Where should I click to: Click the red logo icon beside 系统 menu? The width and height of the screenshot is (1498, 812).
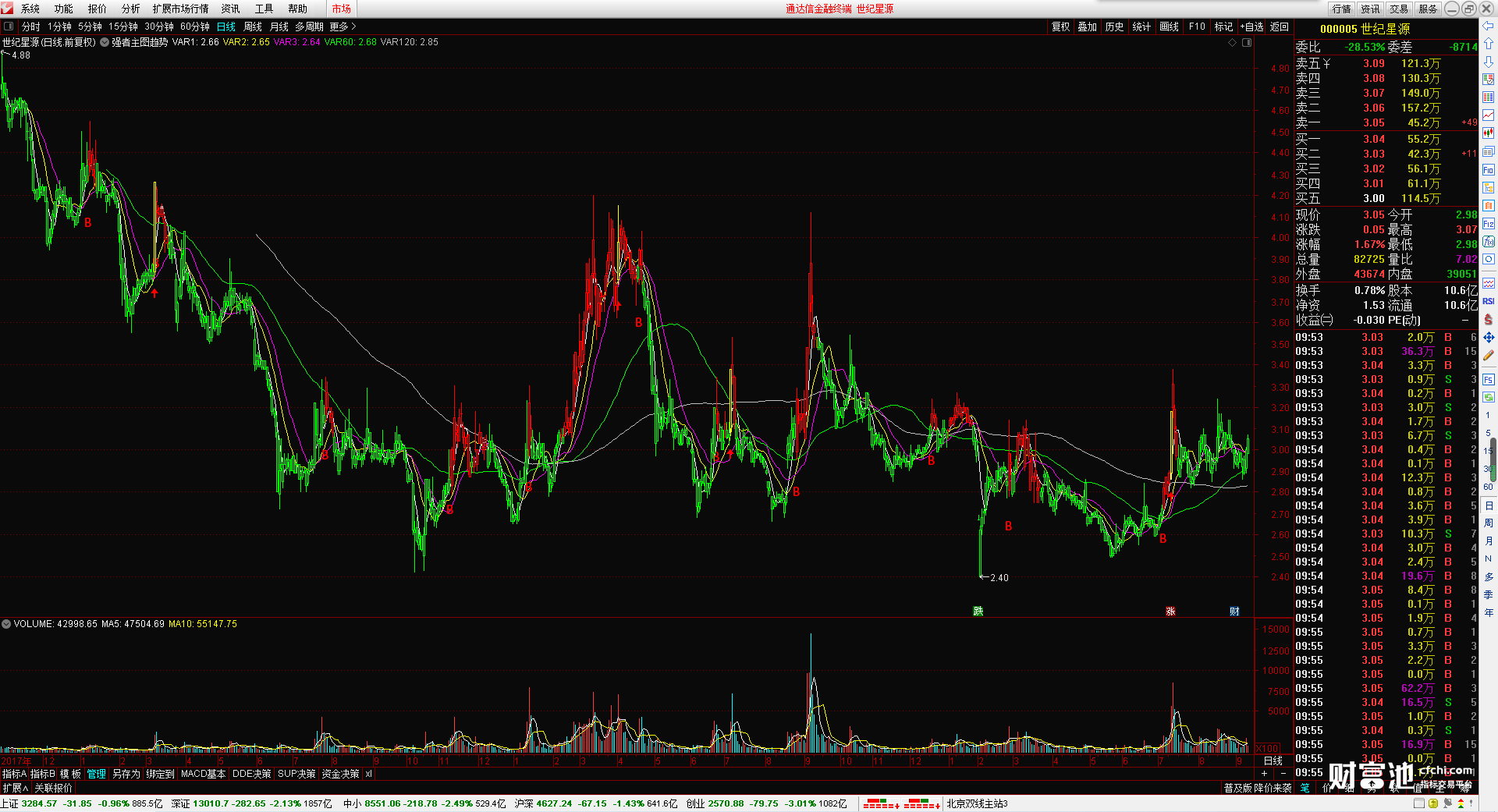(7, 8)
